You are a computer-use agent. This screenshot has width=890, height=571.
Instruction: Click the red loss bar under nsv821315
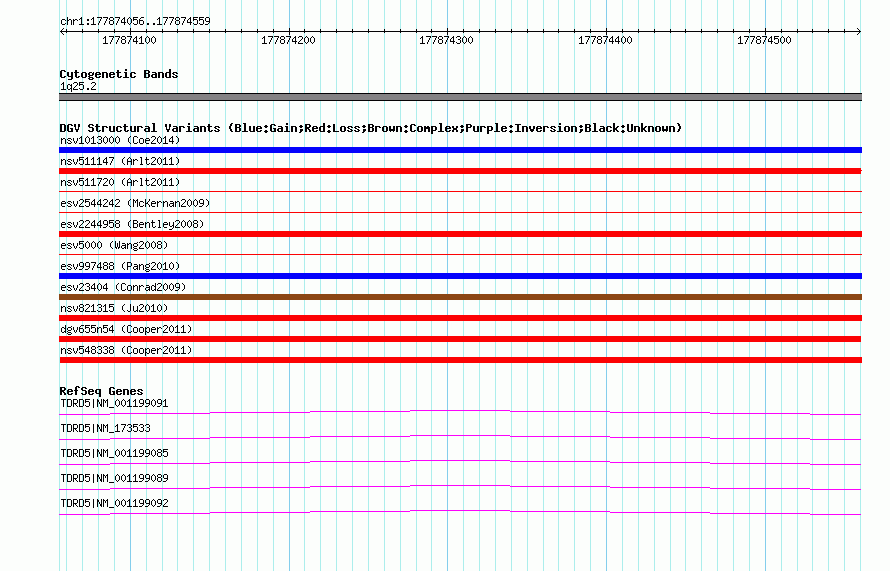pyautogui.click(x=460, y=318)
